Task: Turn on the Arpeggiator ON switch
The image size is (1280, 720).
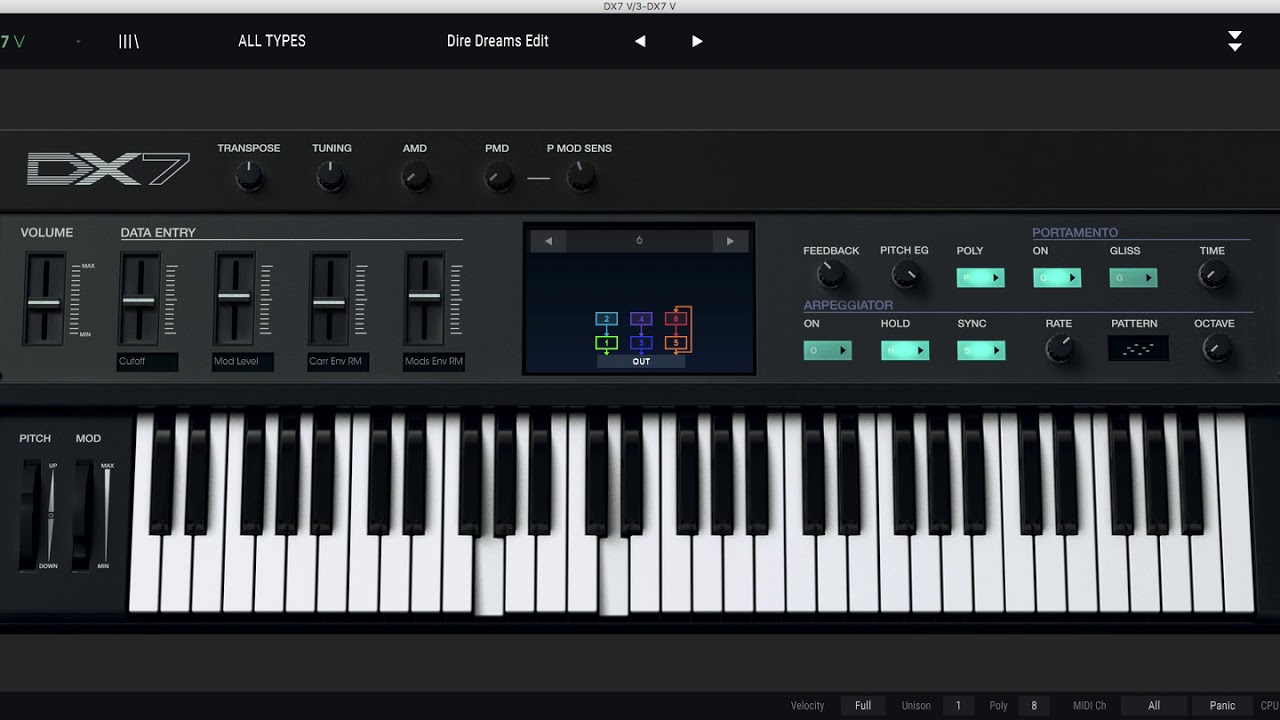Action: point(828,350)
